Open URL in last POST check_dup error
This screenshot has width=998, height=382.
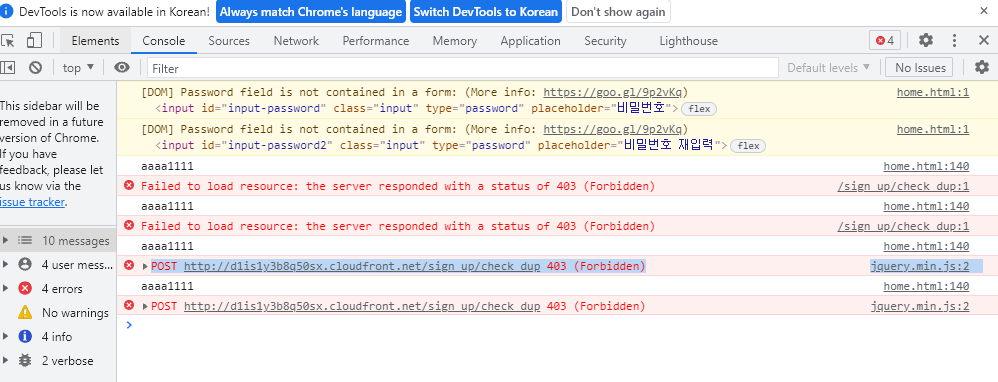(362, 306)
